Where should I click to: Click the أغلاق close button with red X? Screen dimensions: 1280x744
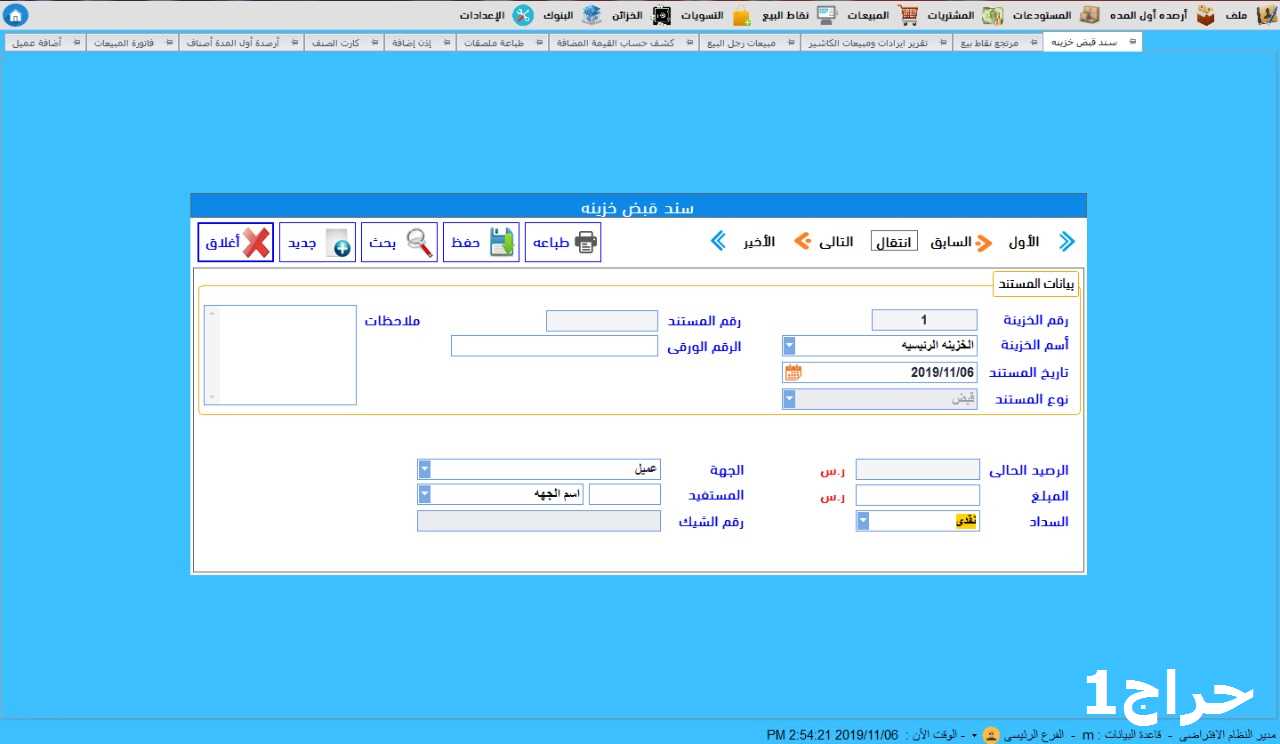tap(235, 242)
